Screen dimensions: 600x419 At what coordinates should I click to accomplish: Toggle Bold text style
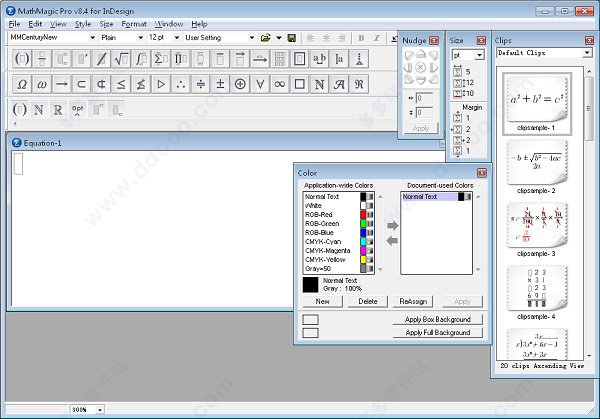(361, 38)
